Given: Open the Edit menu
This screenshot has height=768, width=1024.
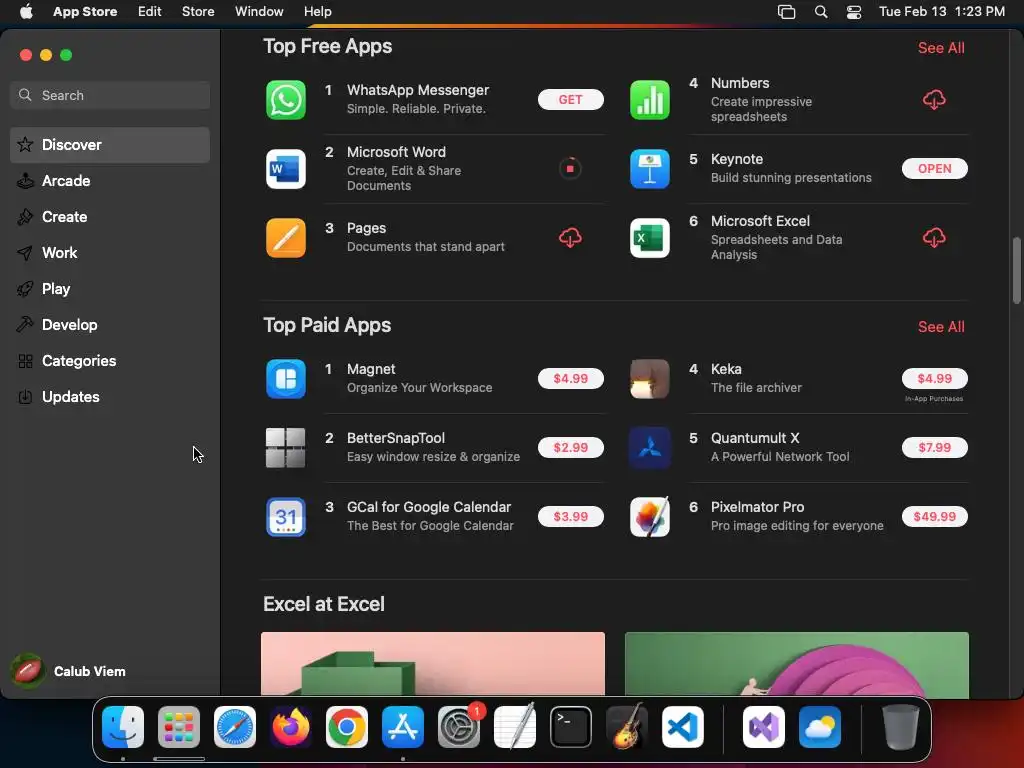Looking at the screenshot, I should tap(150, 12).
